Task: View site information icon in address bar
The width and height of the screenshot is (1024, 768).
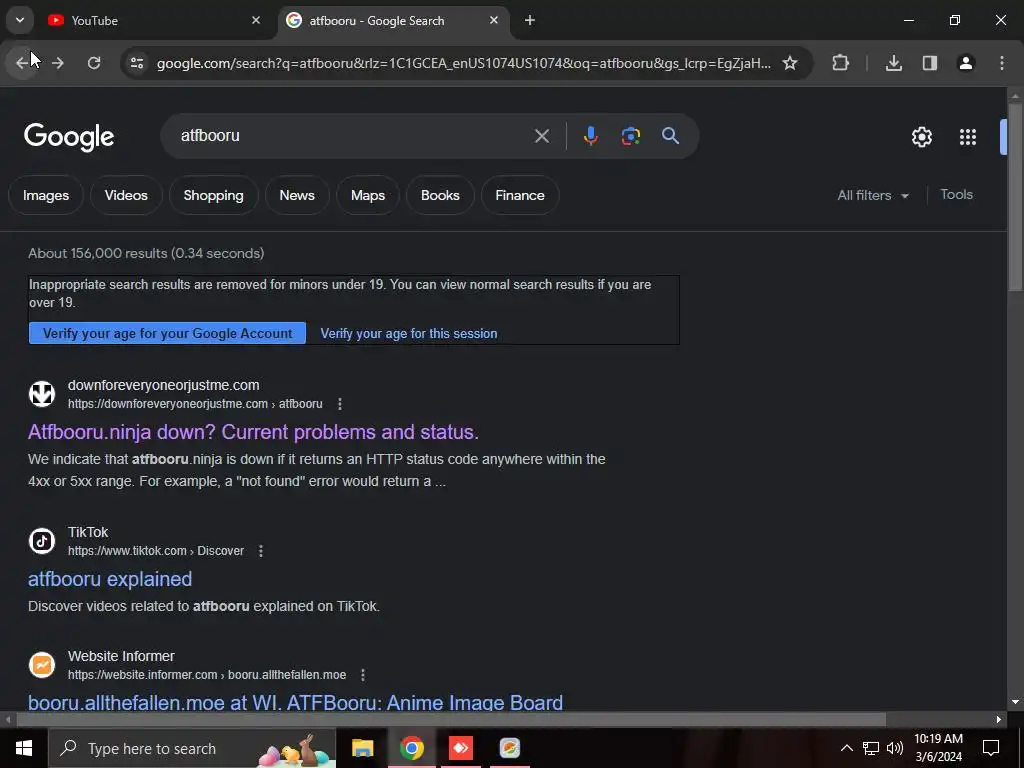Action: coord(136,63)
